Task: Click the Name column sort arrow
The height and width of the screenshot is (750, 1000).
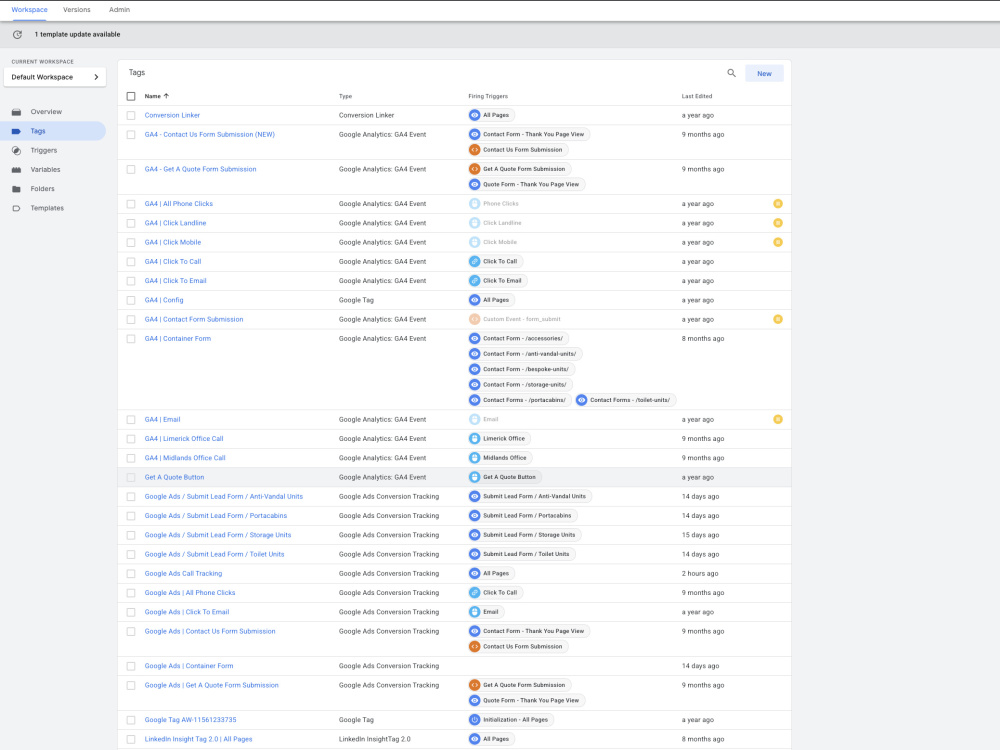Action: coord(166,96)
